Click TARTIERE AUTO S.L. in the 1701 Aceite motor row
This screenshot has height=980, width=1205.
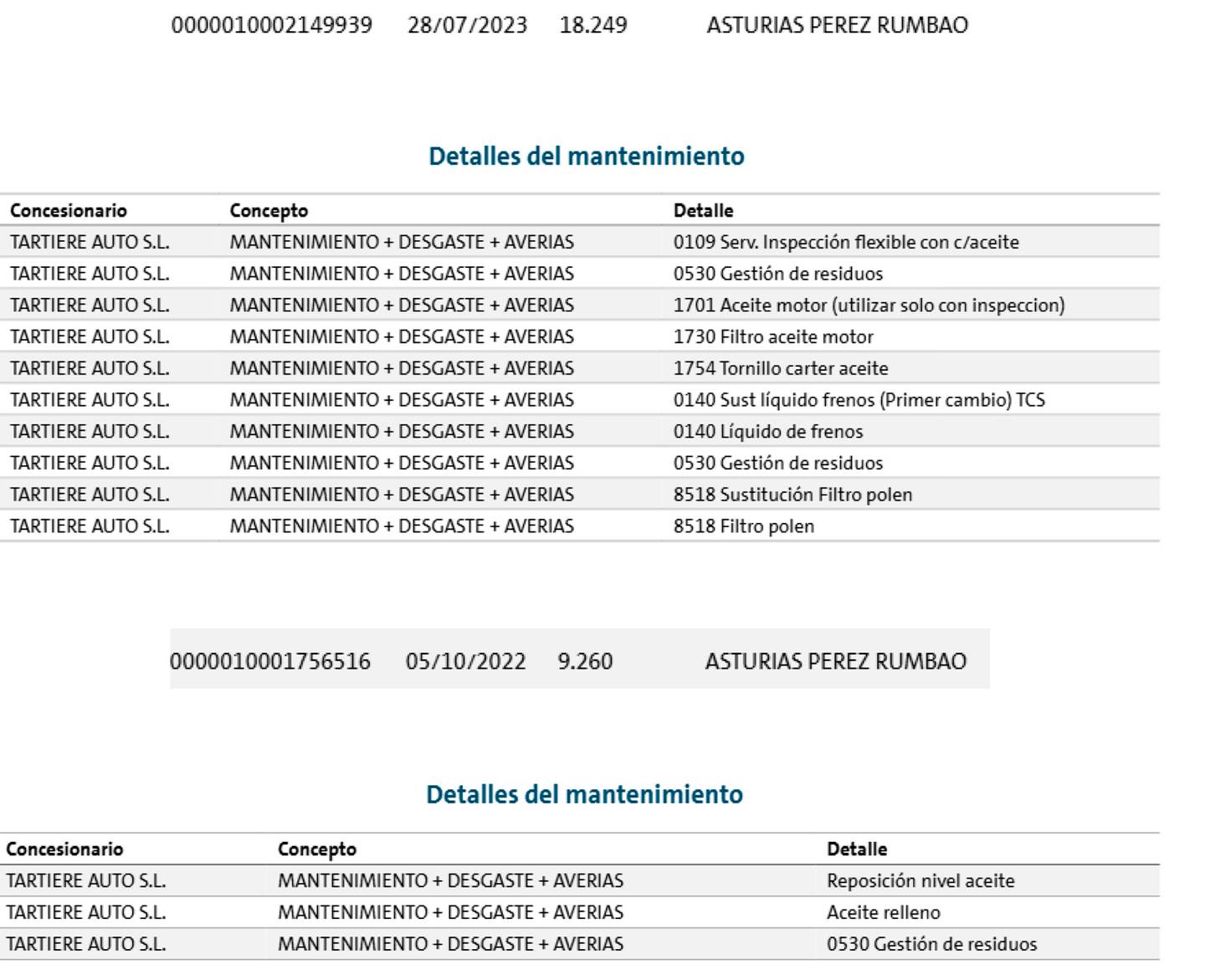pyautogui.click(x=90, y=305)
